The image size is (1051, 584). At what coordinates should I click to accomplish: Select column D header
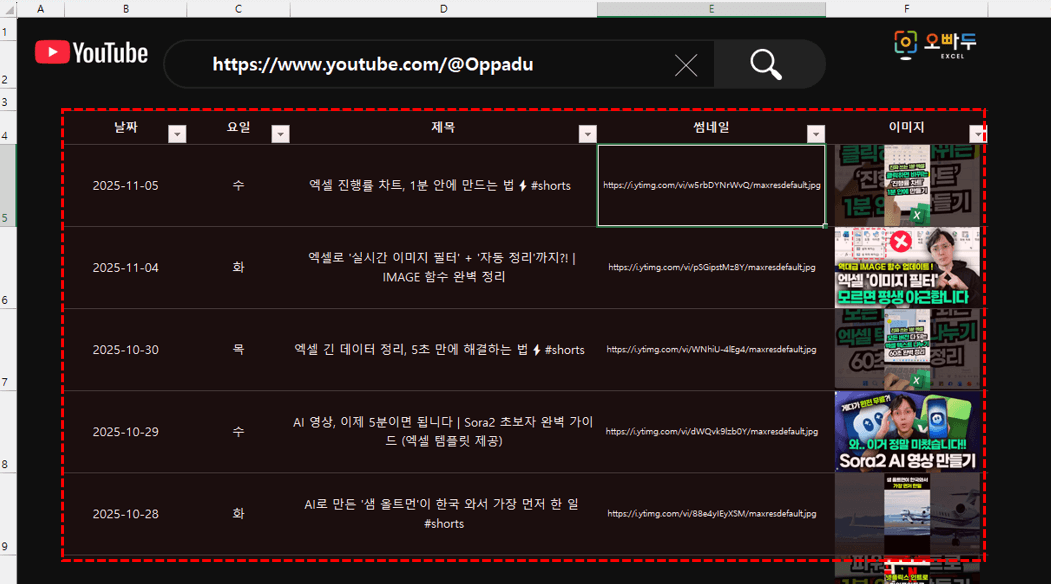[443, 9]
